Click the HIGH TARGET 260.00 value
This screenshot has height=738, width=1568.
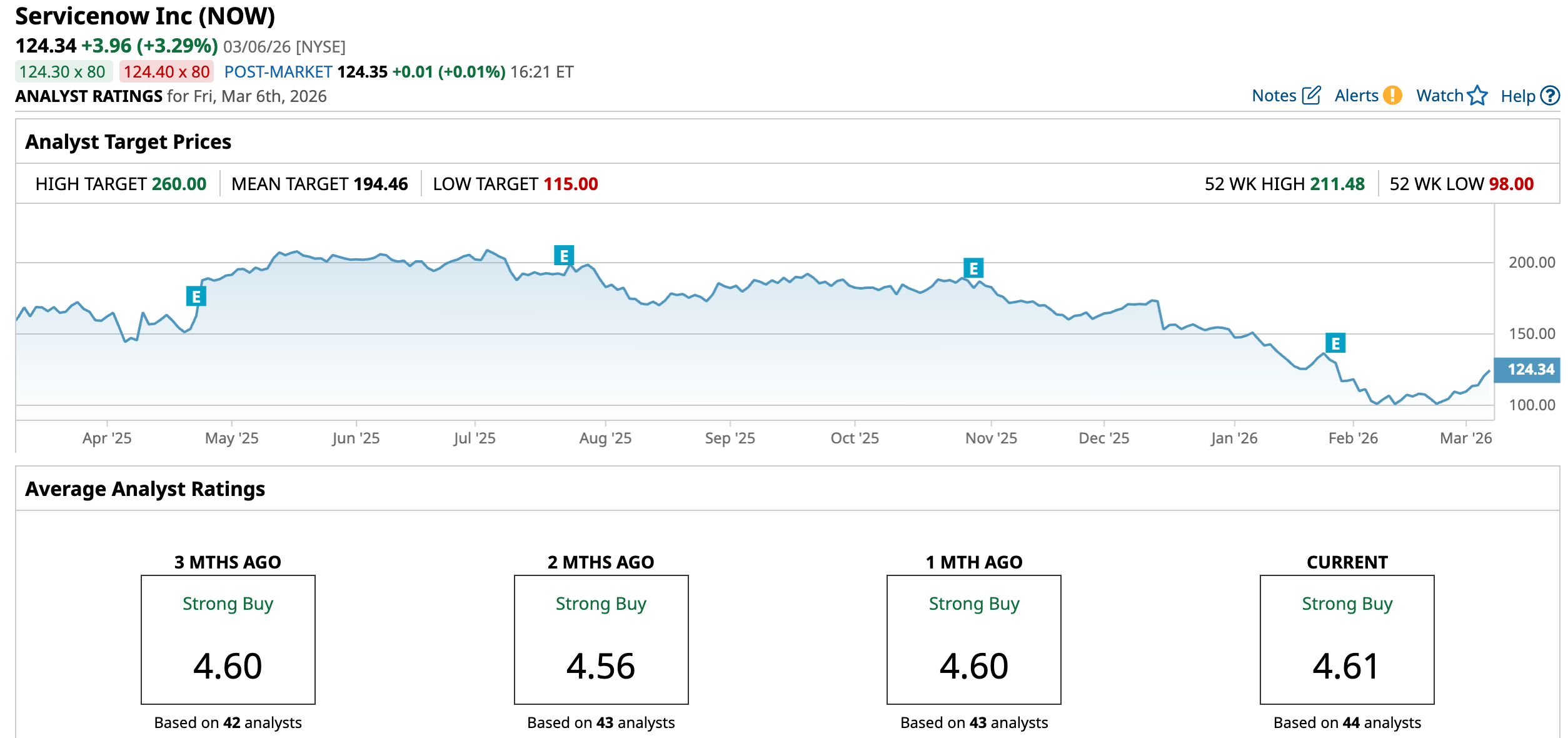tap(179, 184)
